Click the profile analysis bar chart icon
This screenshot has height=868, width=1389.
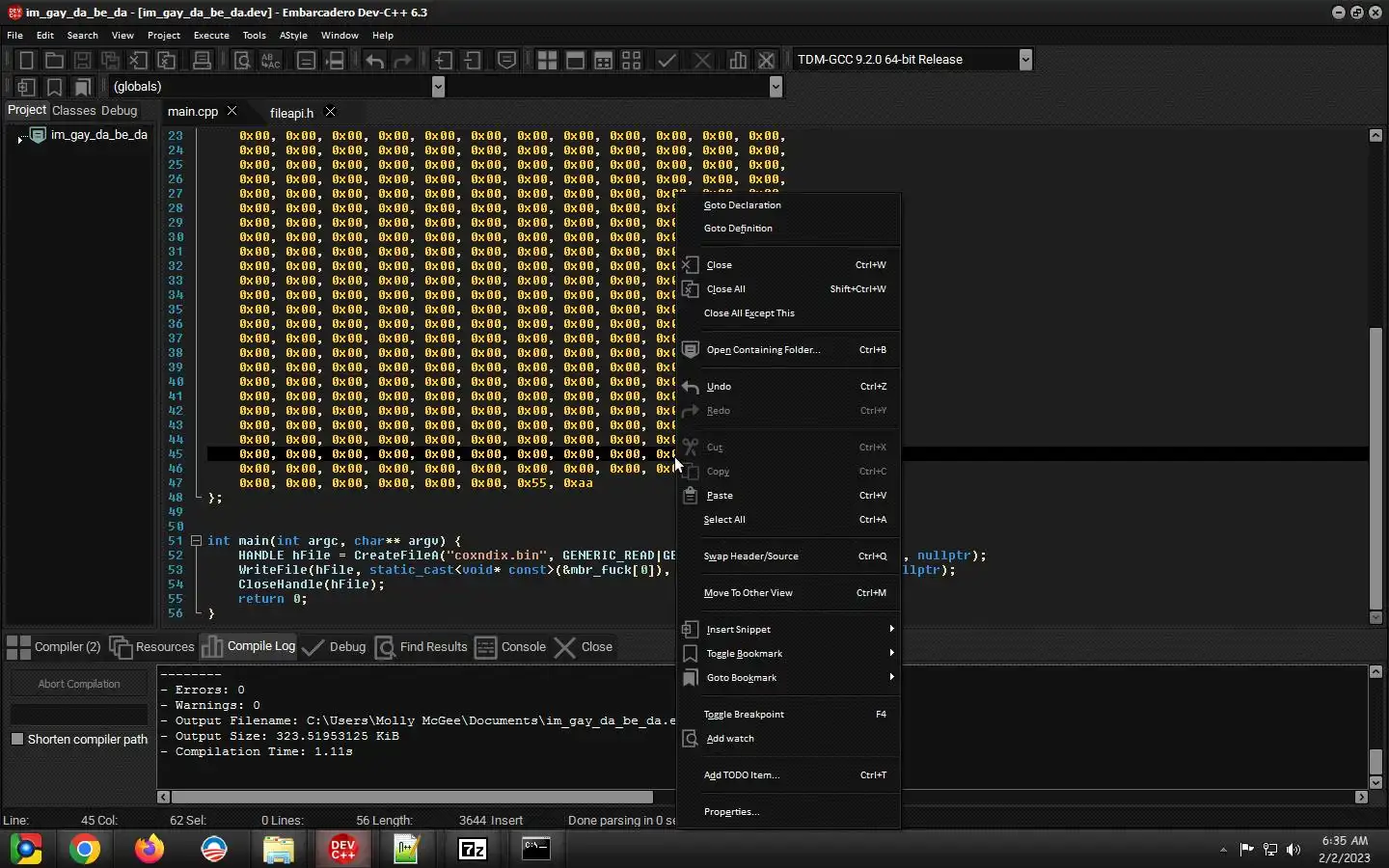738,60
